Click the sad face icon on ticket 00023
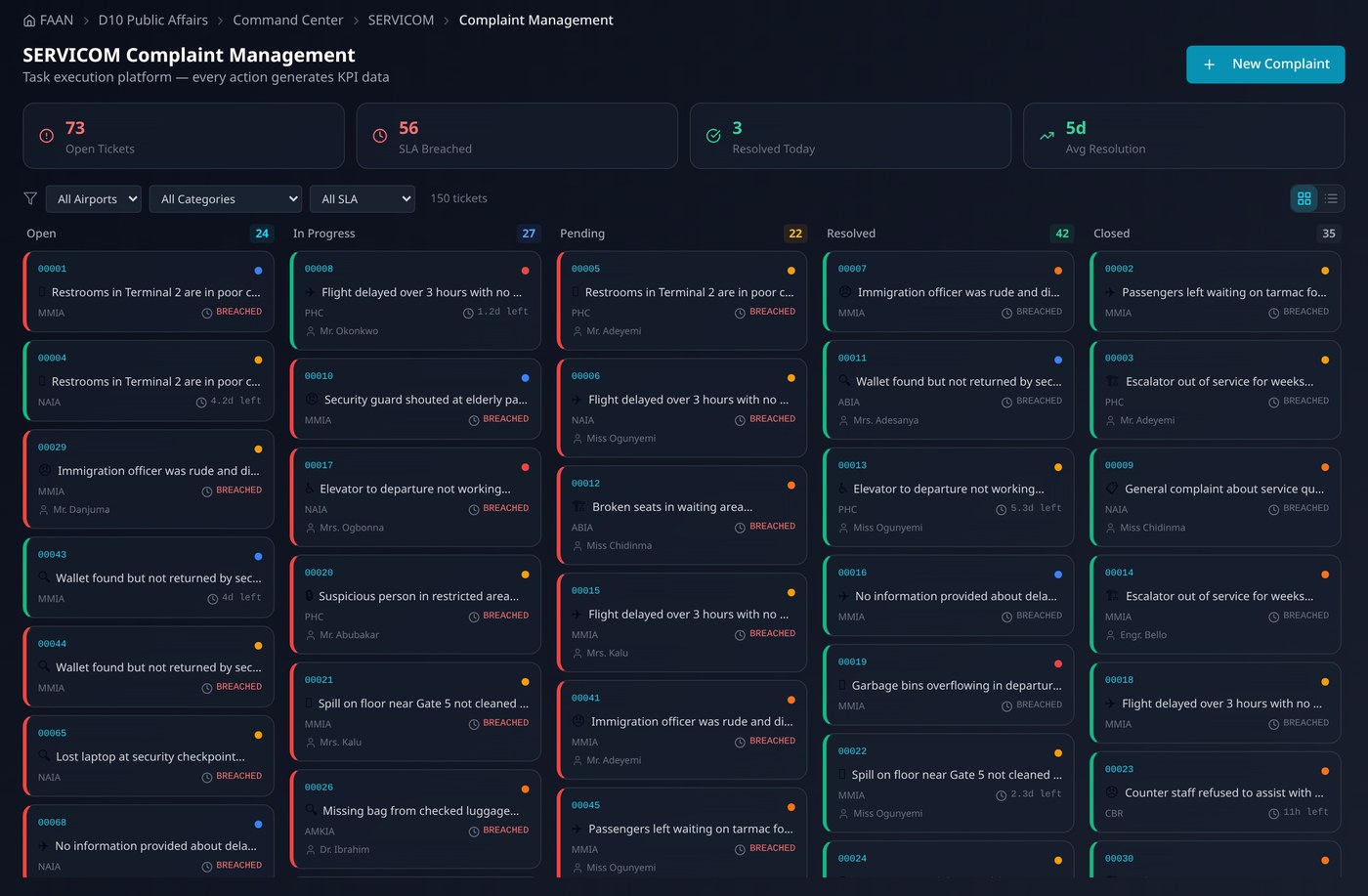The height and width of the screenshot is (896, 1368). pos(1112,793)
